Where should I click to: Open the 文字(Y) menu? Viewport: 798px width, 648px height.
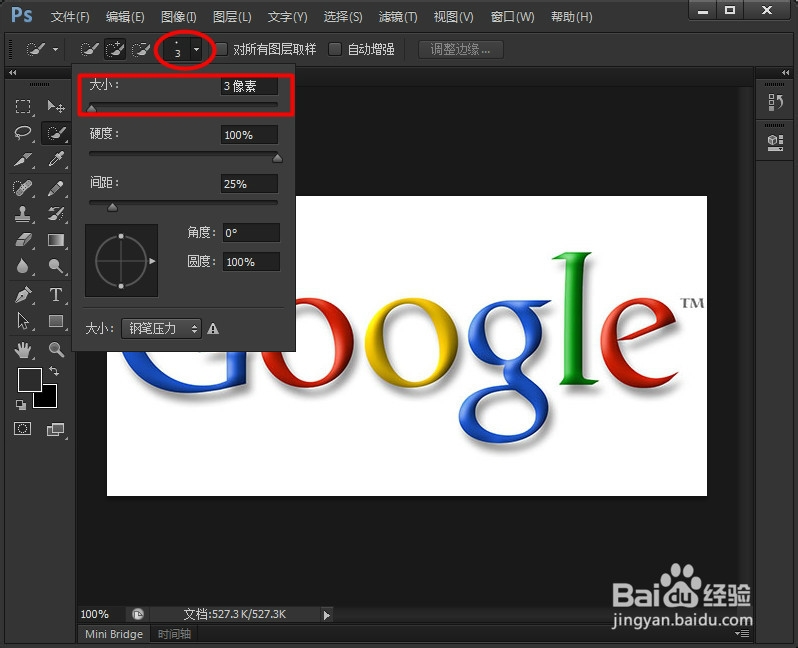click(288, 17)
